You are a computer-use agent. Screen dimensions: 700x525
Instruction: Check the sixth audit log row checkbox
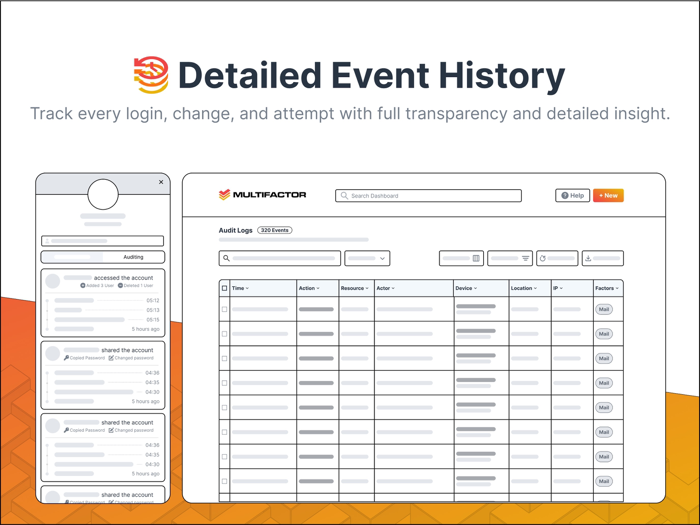pos(225,432)
